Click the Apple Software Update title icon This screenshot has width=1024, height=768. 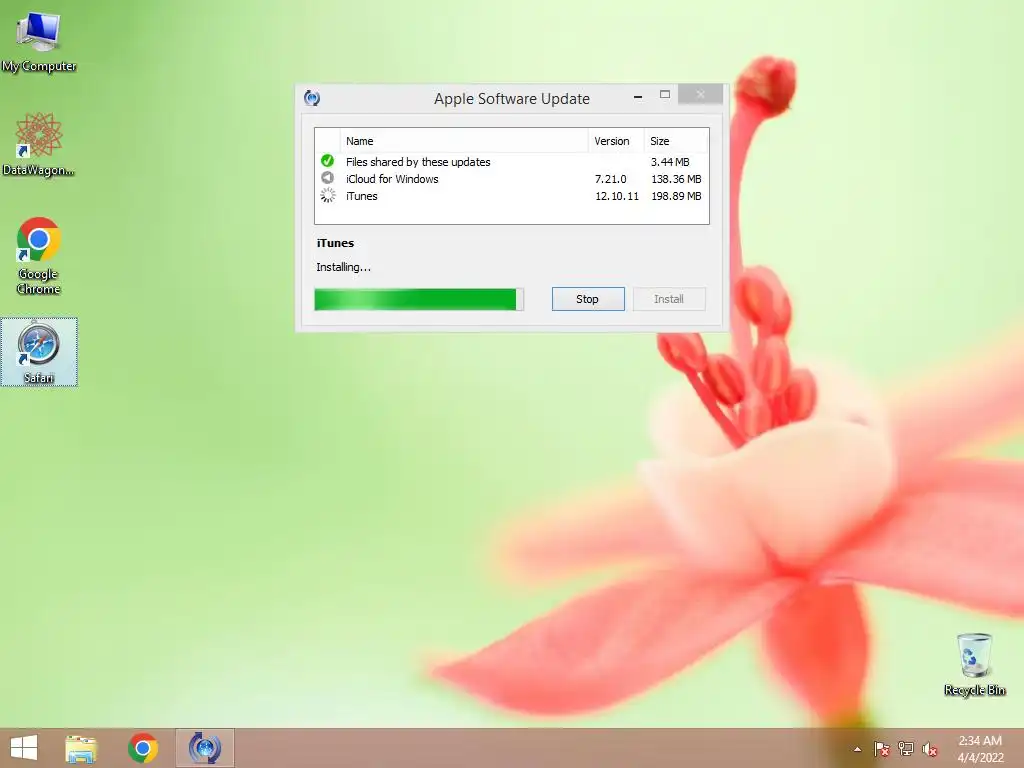click(312, 98)
